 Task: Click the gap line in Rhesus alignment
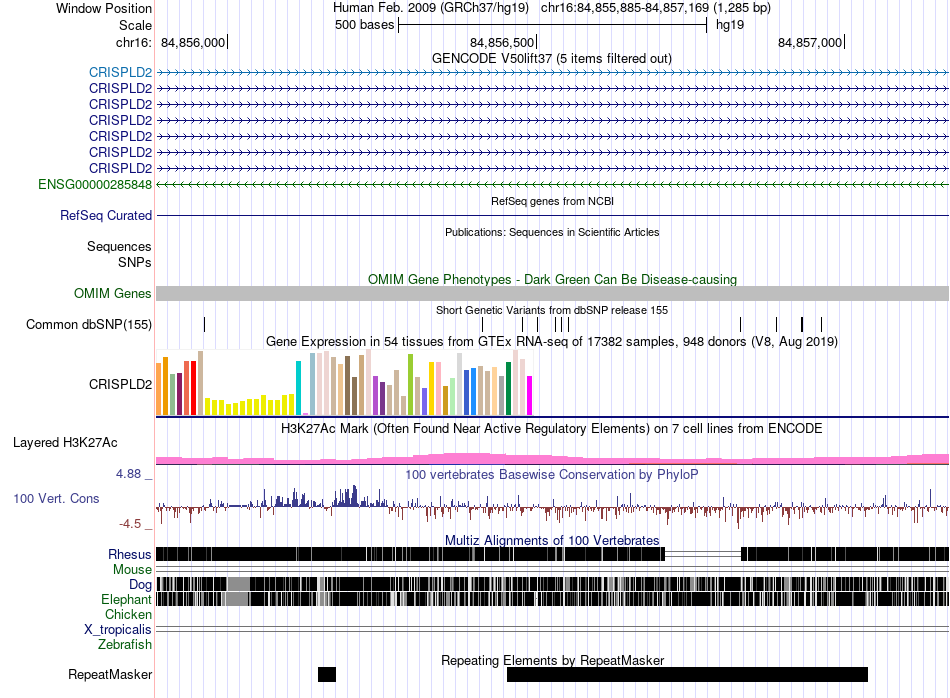coord(703,554)
